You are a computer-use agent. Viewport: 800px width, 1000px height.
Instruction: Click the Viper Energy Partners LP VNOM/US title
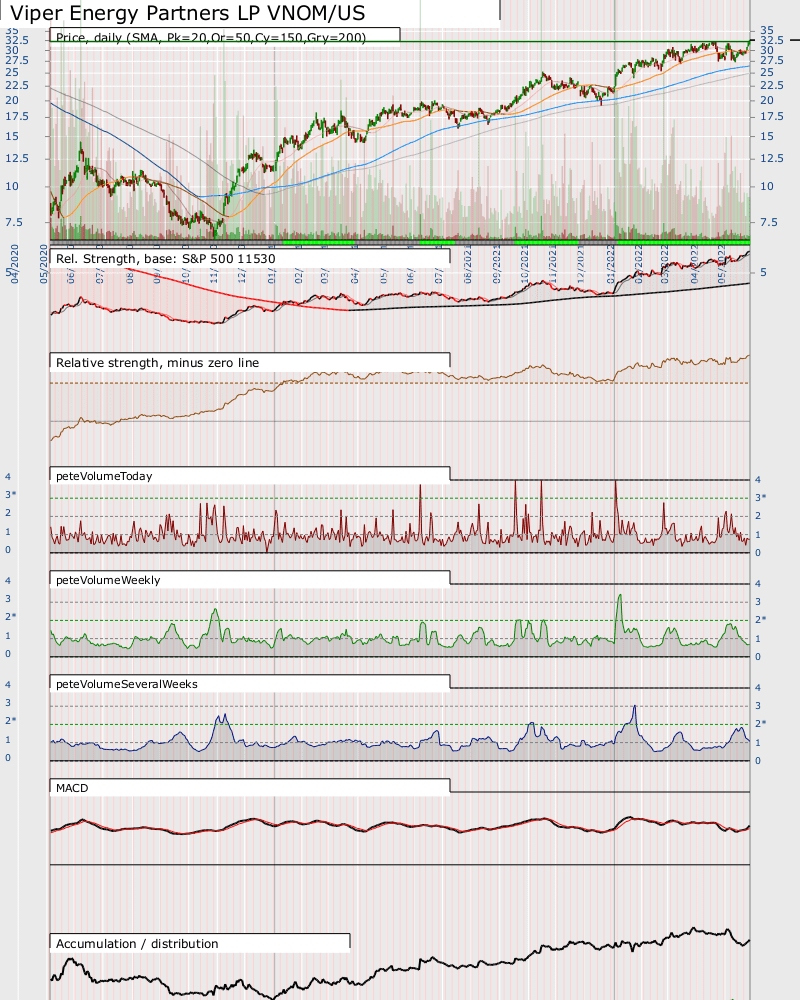point(188,13)
